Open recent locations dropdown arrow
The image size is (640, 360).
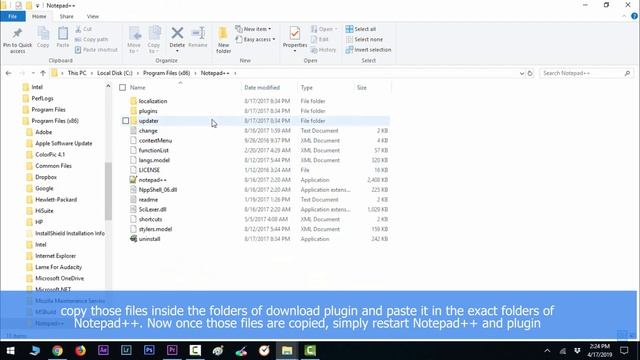[33, 73]
